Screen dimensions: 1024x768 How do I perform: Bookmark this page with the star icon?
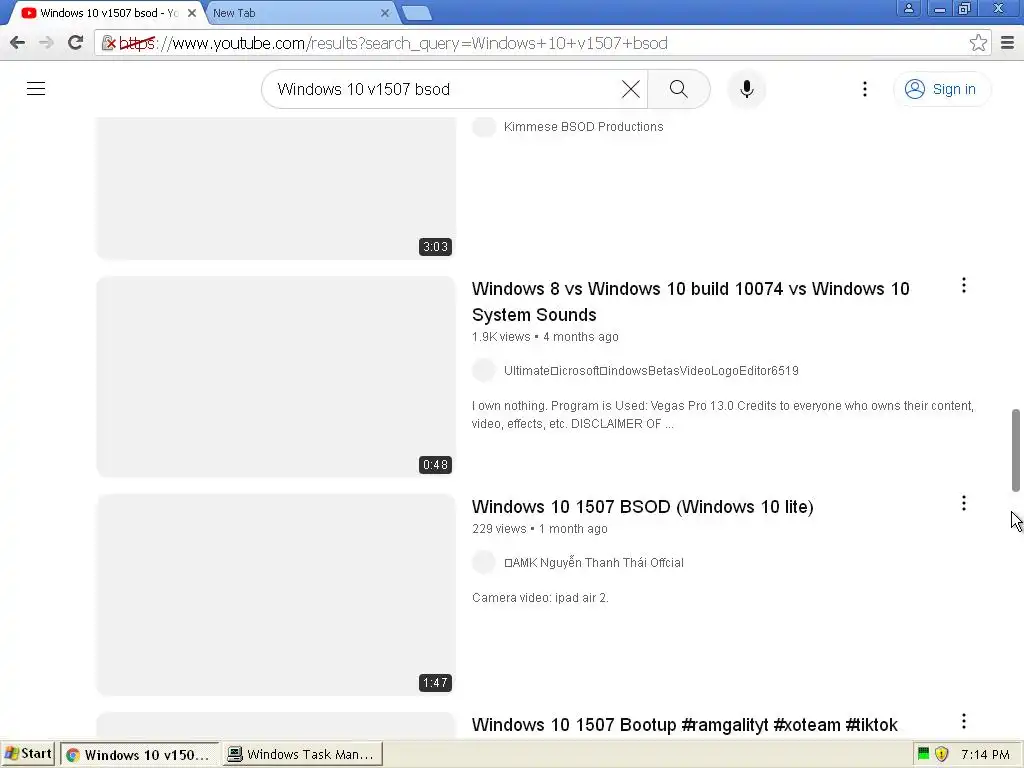[x=978, y=43]
